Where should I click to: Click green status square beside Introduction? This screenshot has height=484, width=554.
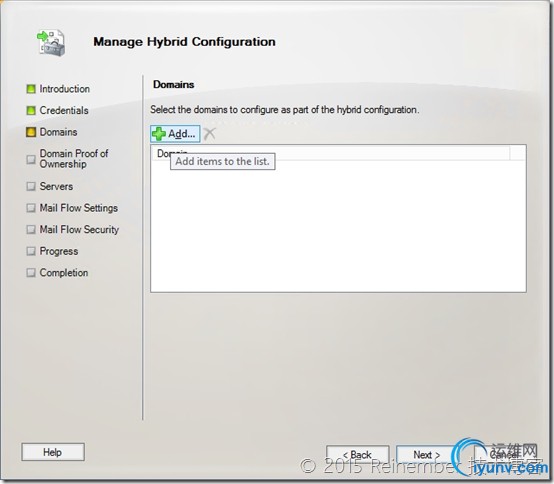(31, 89)
